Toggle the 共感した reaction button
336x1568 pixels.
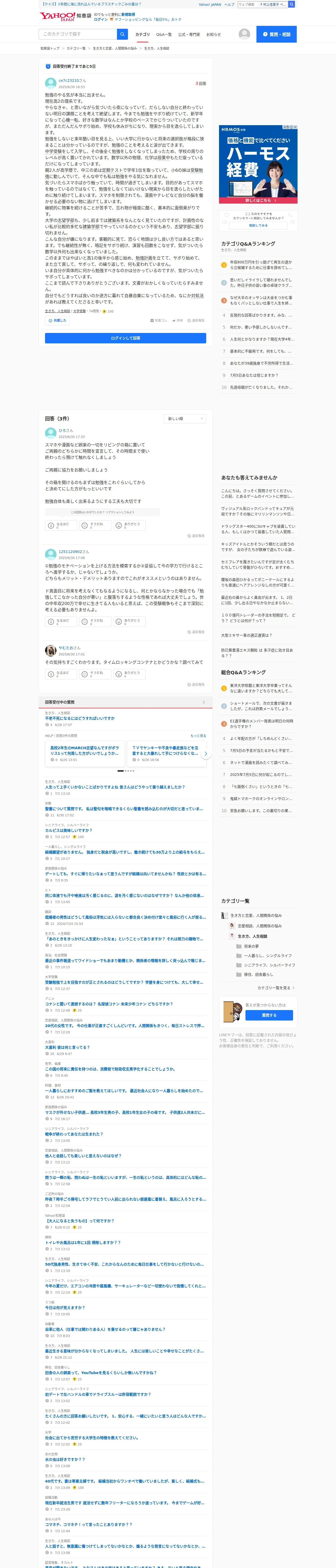57,320
